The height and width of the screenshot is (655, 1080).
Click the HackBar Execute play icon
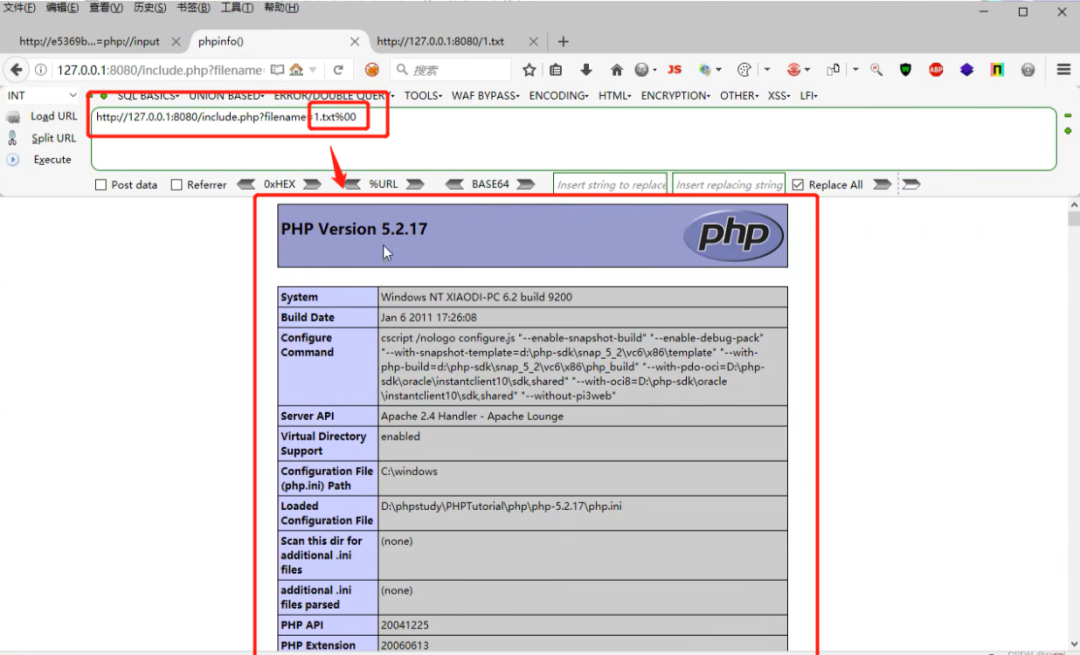13,159
